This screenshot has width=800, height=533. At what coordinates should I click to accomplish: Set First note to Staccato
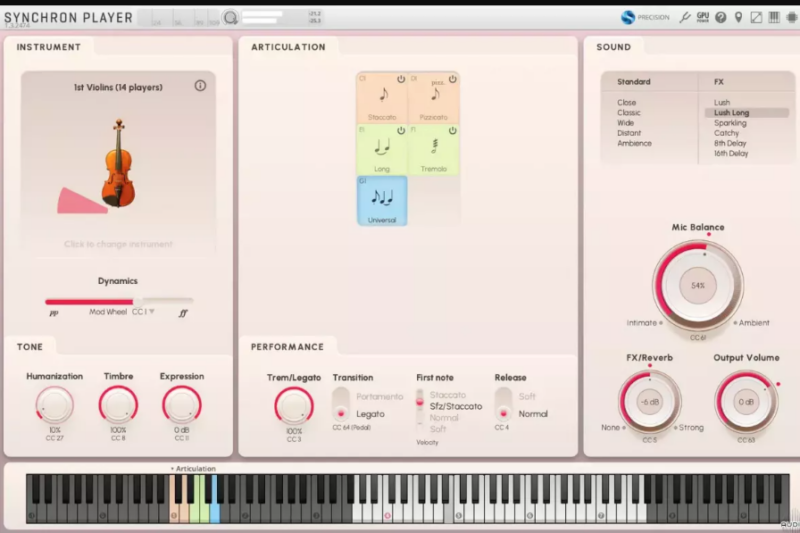coord(447,395)
